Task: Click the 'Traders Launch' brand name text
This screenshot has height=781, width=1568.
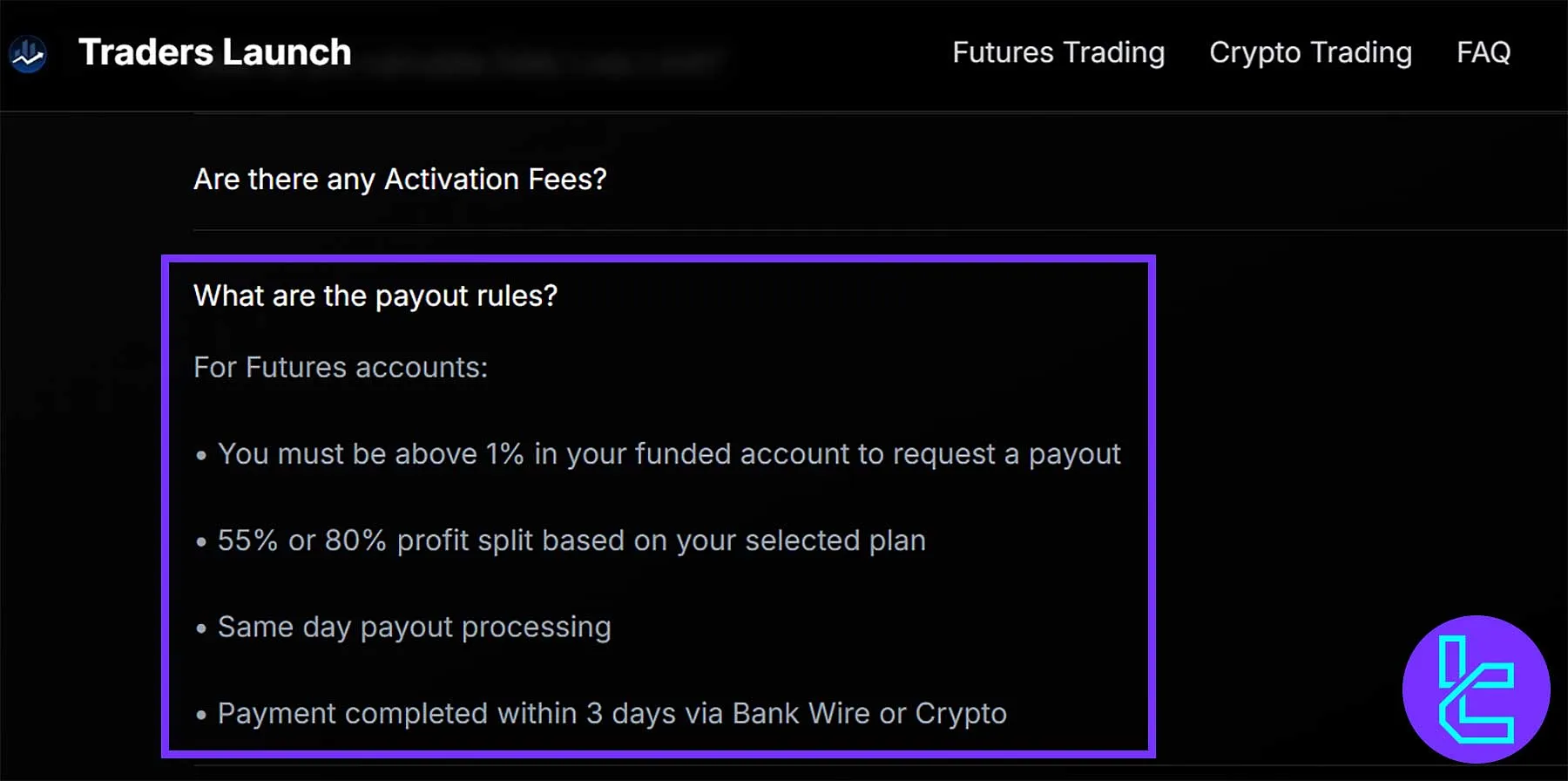Action: coord(214,52)
